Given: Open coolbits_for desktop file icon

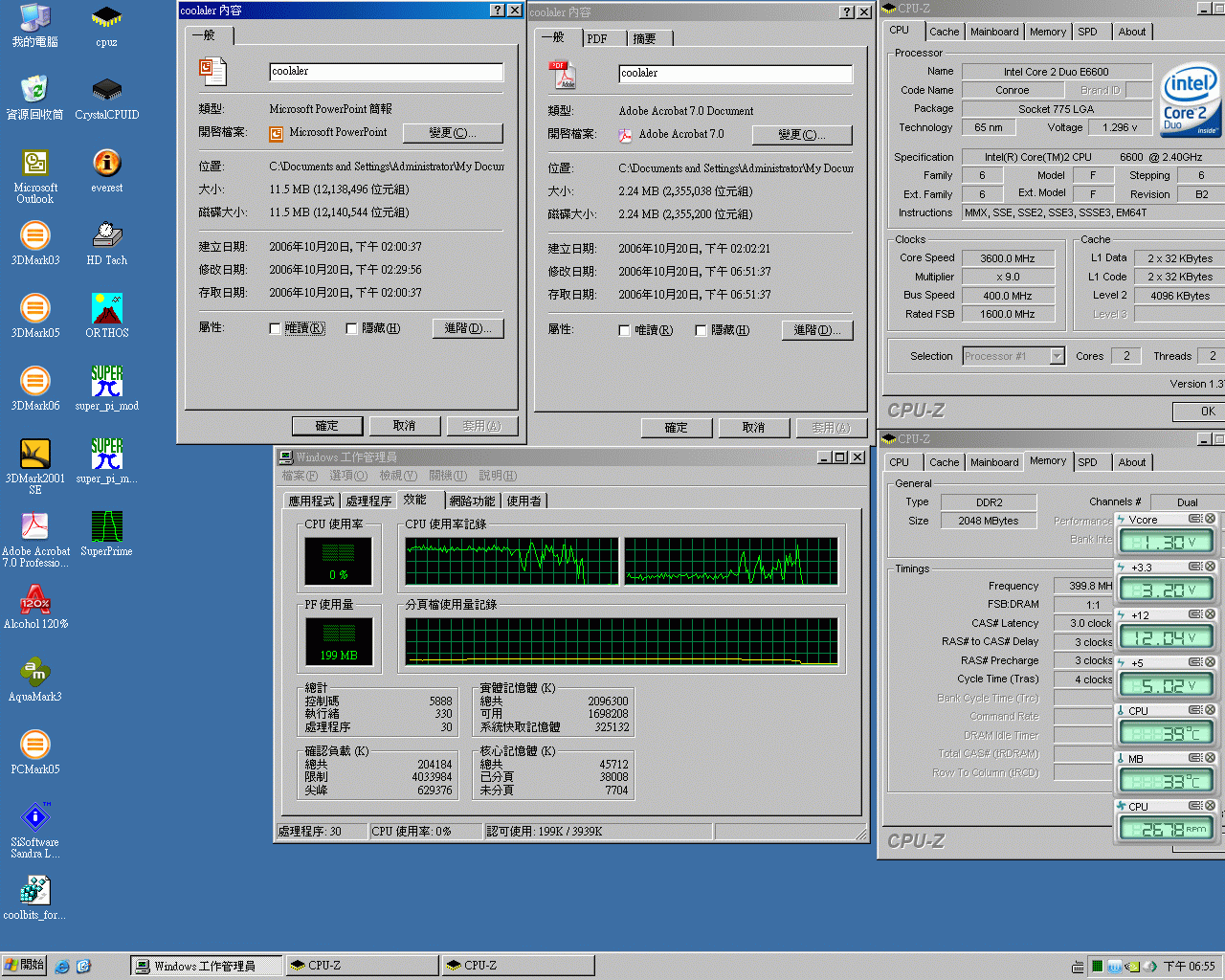Looking at the screenshot, I should 35,898.
